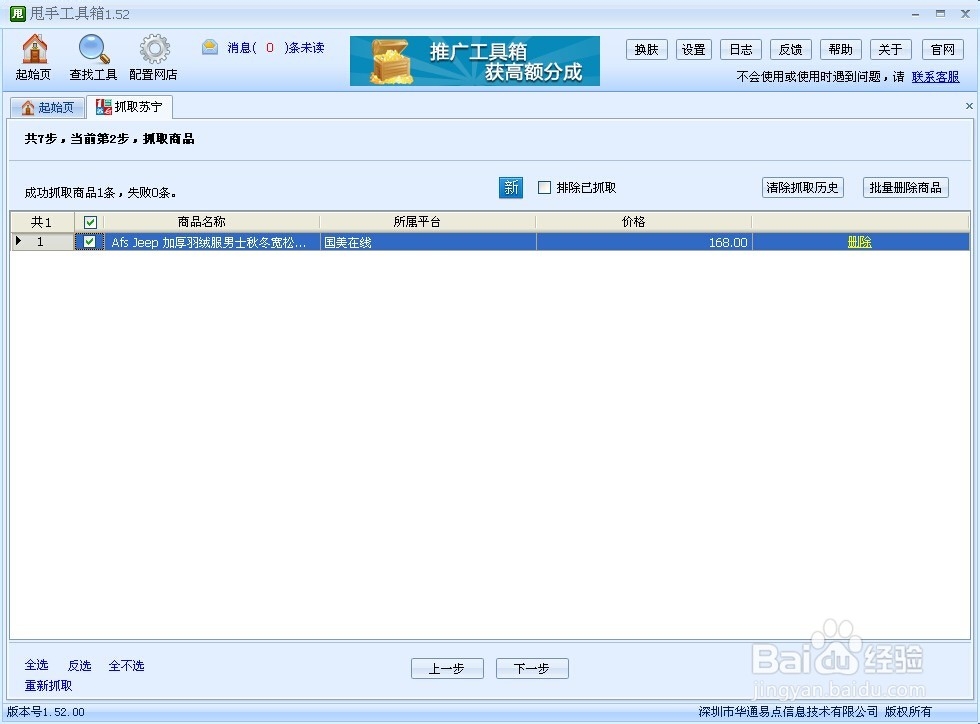Screen dimensions: 980x724
Task: Toggle the select-all checkbox in table header
Action: click(89, 221)
